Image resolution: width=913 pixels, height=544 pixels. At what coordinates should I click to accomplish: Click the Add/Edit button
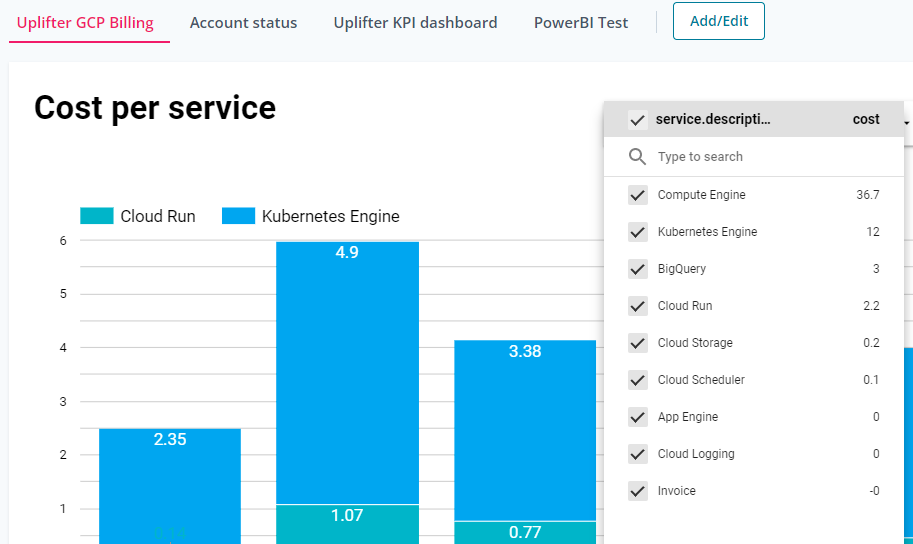click(x=719, y=21)
